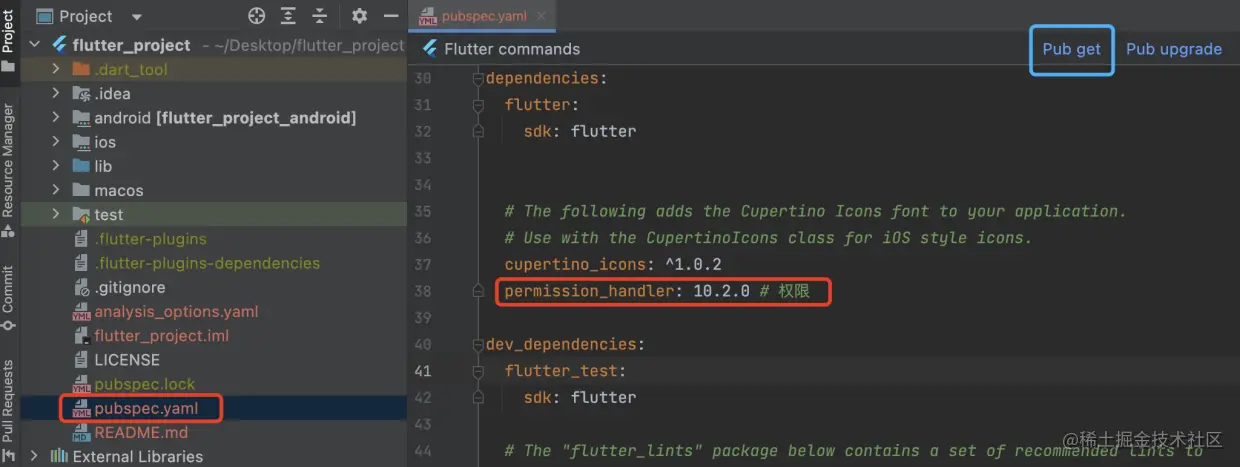Expand the test folder

(x=57, y=214)
